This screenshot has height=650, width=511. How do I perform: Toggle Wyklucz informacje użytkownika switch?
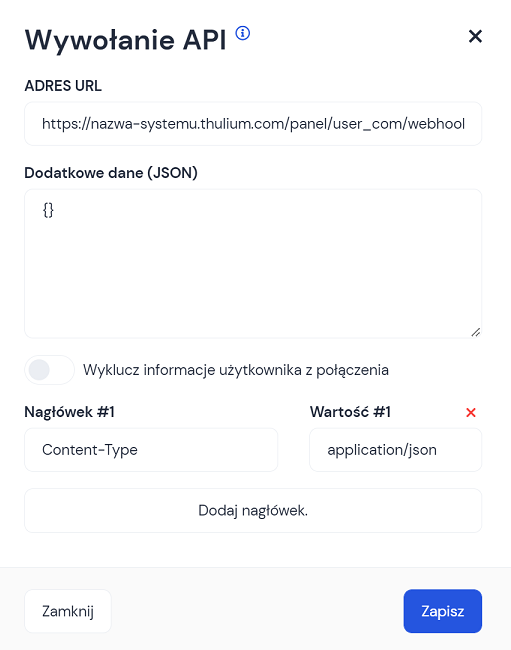point(49,370)
